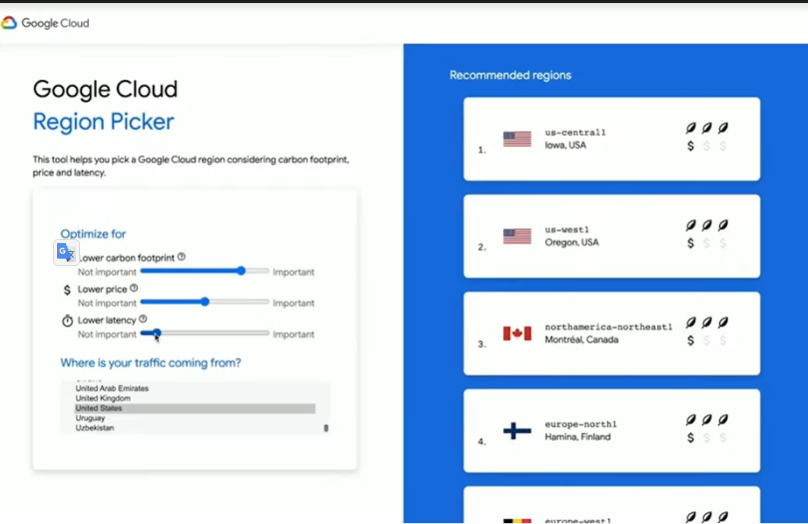Viewport: 808px width, 524px height.
Task: Click help icon next to Lower price
Action: click(134, 288)
